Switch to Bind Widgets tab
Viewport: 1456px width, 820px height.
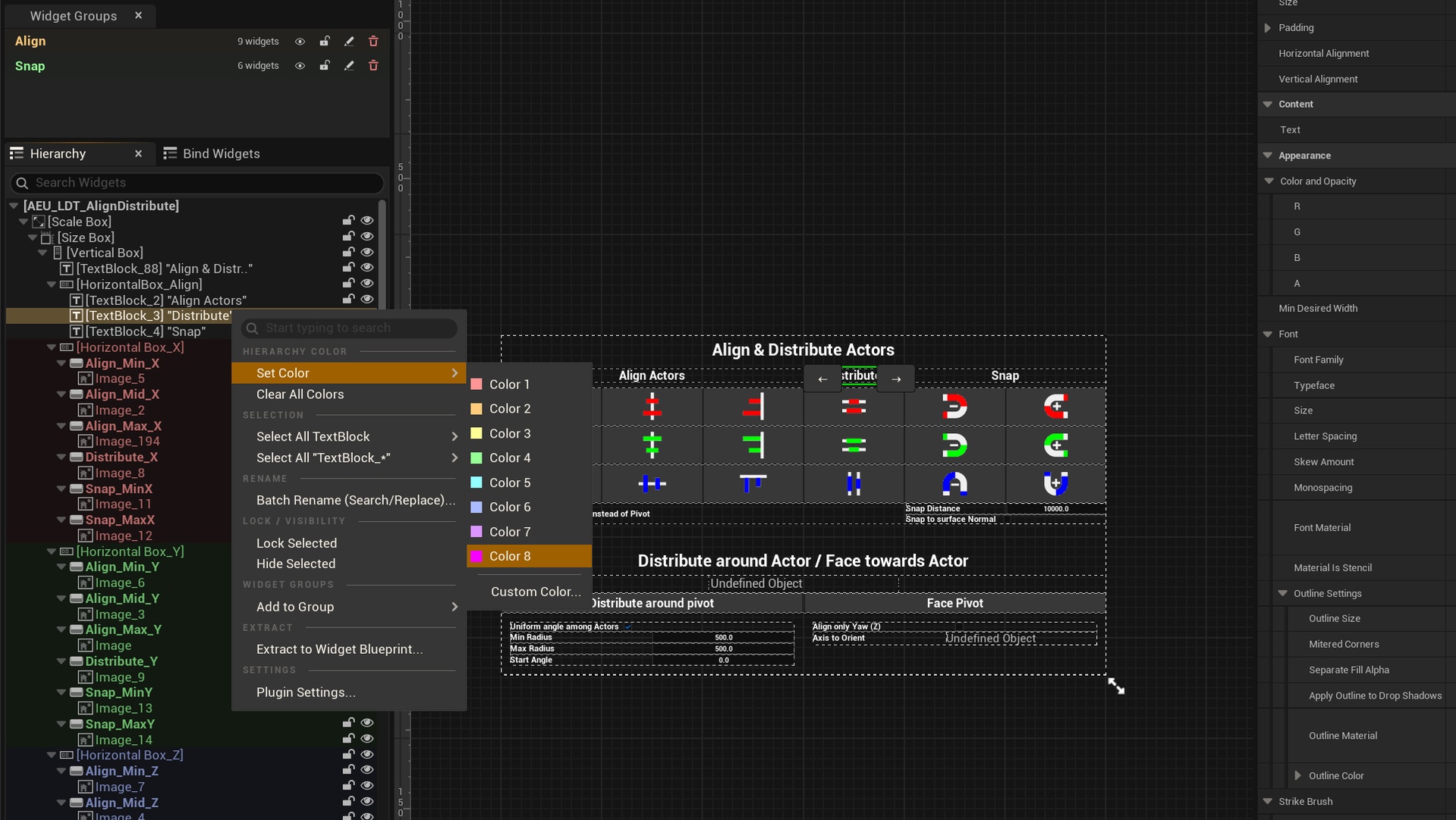[212, 153]
